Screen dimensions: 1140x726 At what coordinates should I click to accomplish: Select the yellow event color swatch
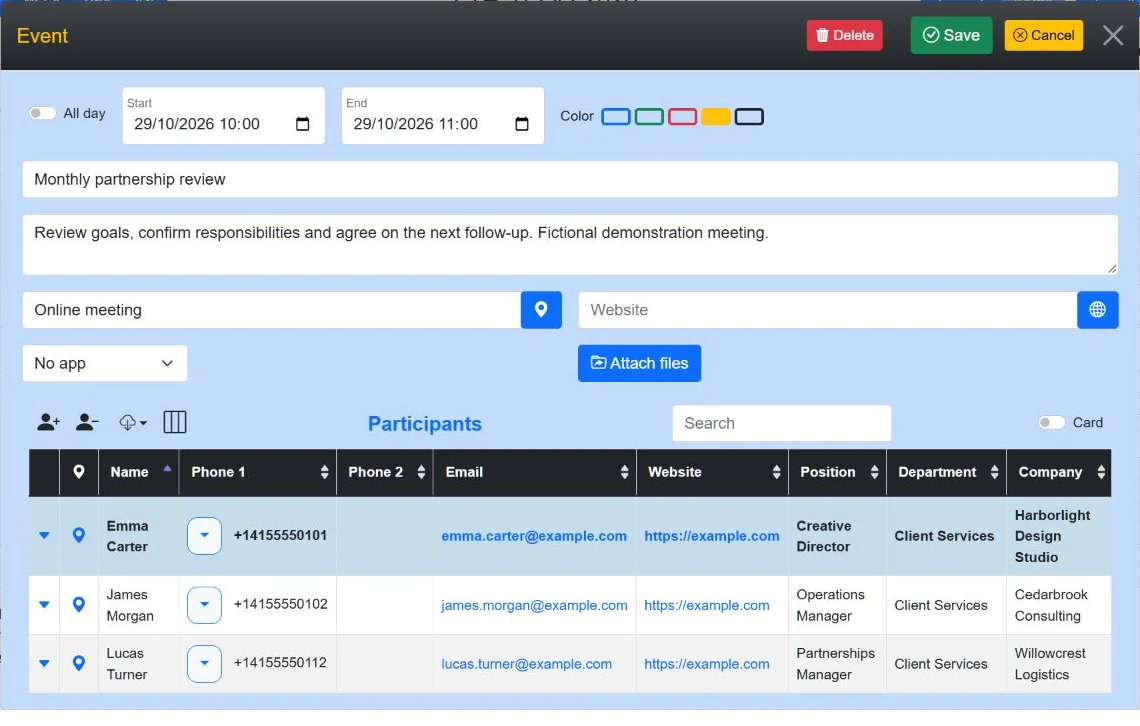coord(715,116)
